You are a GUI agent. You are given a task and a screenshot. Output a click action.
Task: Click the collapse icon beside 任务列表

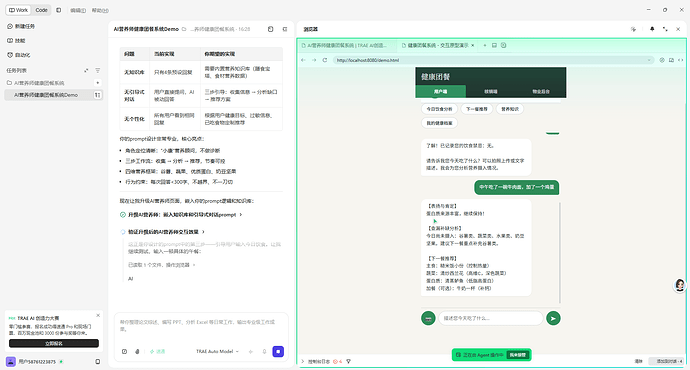(x=86, y=70)
